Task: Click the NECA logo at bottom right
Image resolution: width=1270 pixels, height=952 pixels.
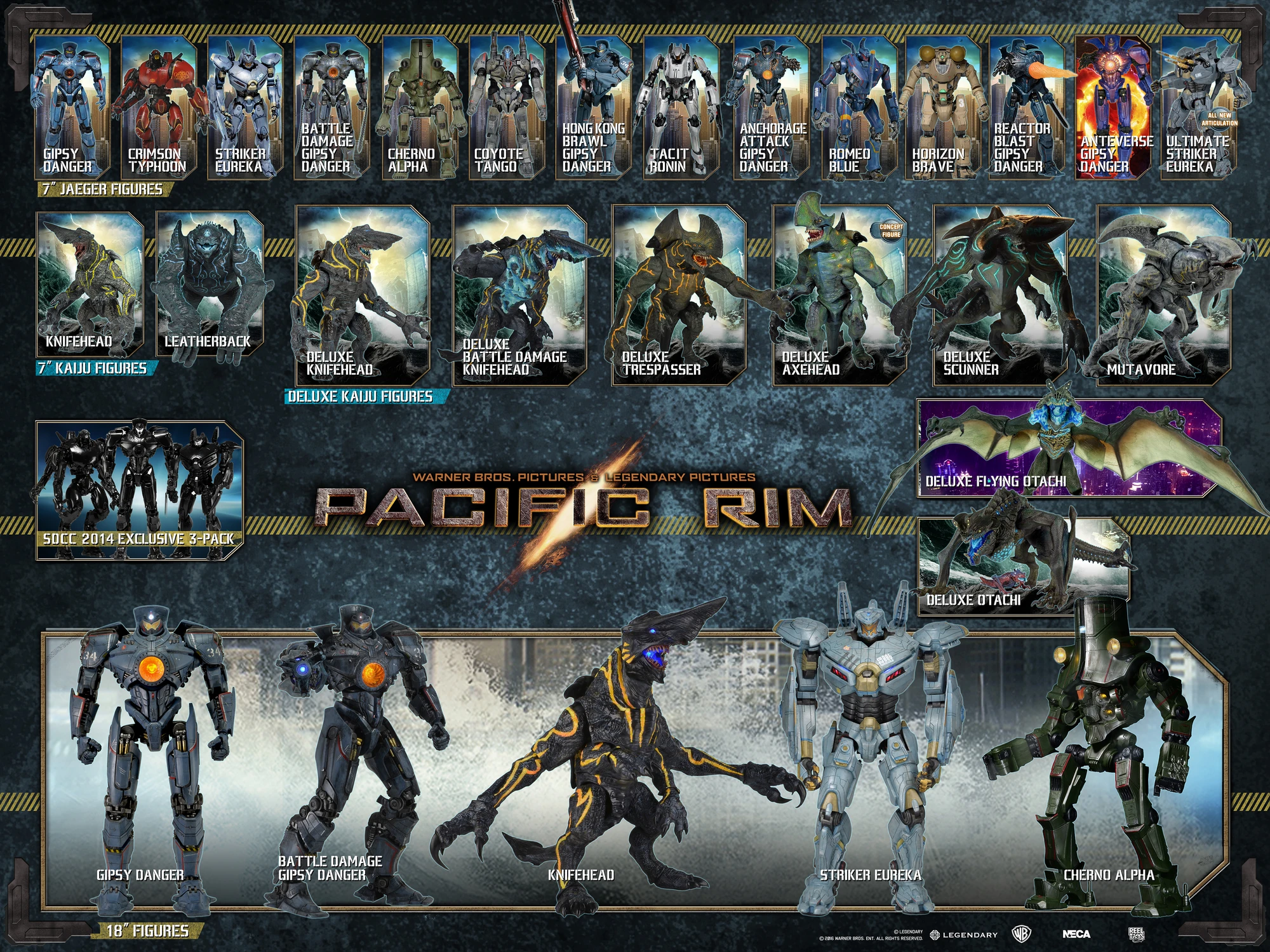Action: 1076,934
